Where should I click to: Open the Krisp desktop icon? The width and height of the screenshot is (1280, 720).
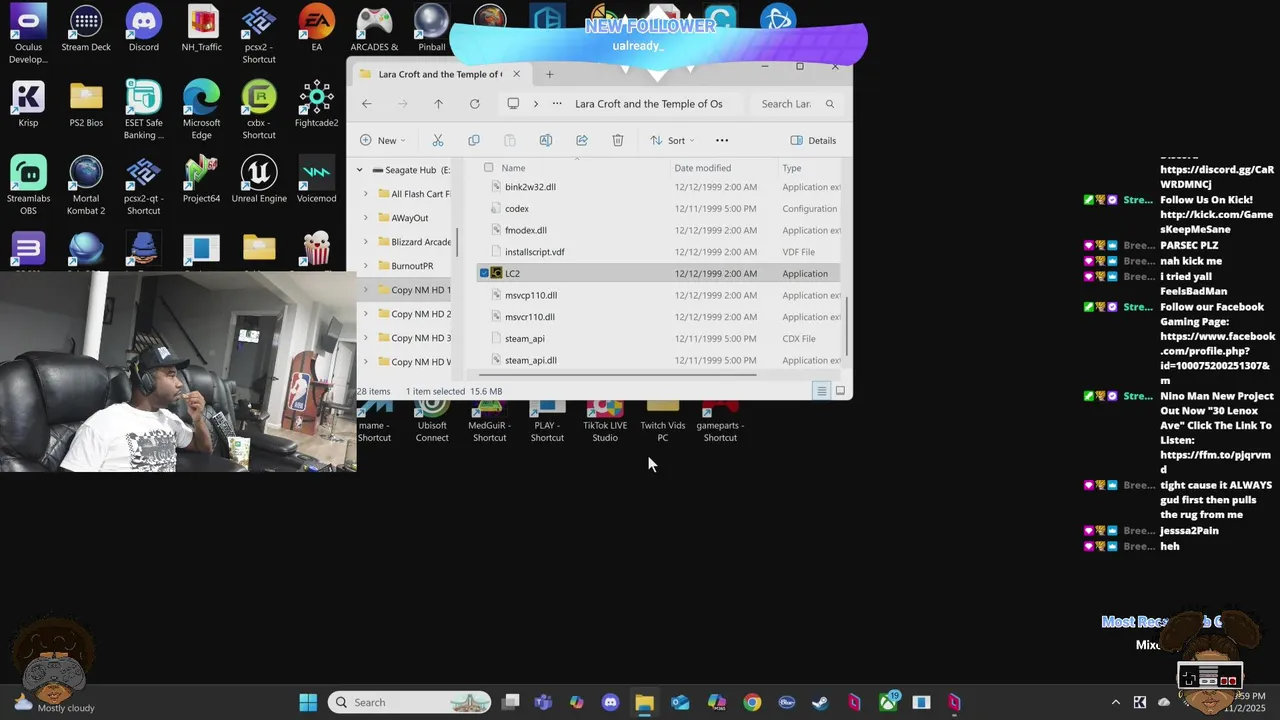click(28, 104)
